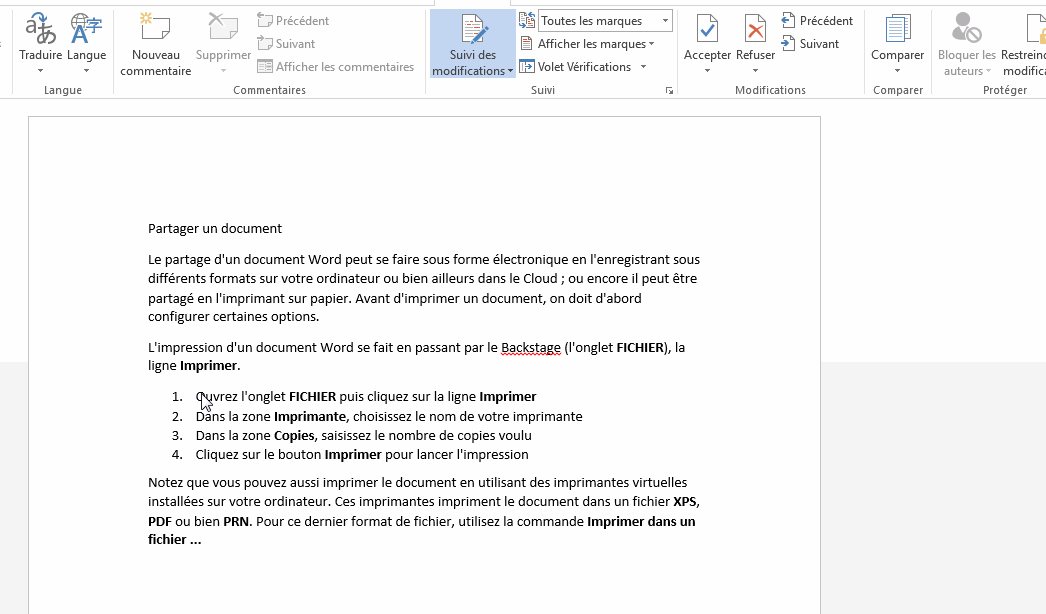The width and height of the screenshot is (1046, 614).
Task: Click 'configurer certaines options.' text
Action: pos(233,316)
